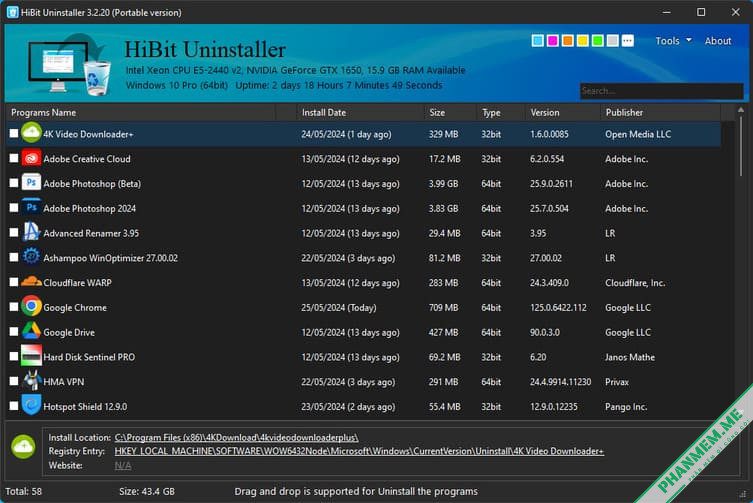The image size is (753, 503).
Task: Choose the light blue theme color swatch
Action: click(x=538, y=41)
